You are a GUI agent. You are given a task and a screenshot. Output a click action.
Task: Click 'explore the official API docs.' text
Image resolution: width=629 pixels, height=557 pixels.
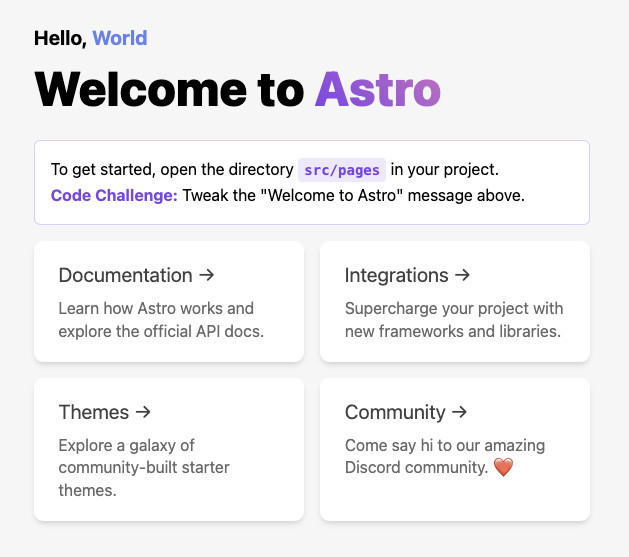pos(161,332)
